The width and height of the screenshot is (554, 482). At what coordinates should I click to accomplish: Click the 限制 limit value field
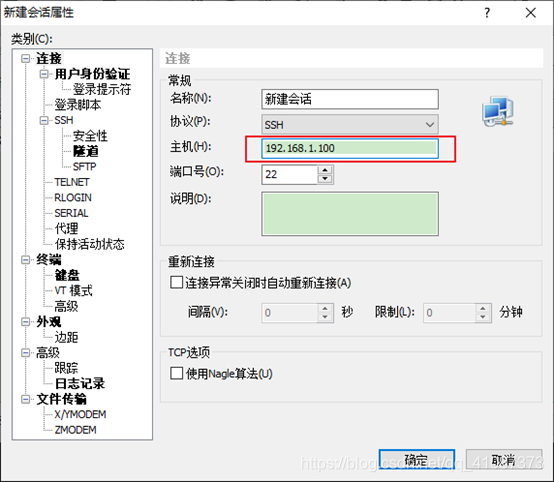pos(449,313)
